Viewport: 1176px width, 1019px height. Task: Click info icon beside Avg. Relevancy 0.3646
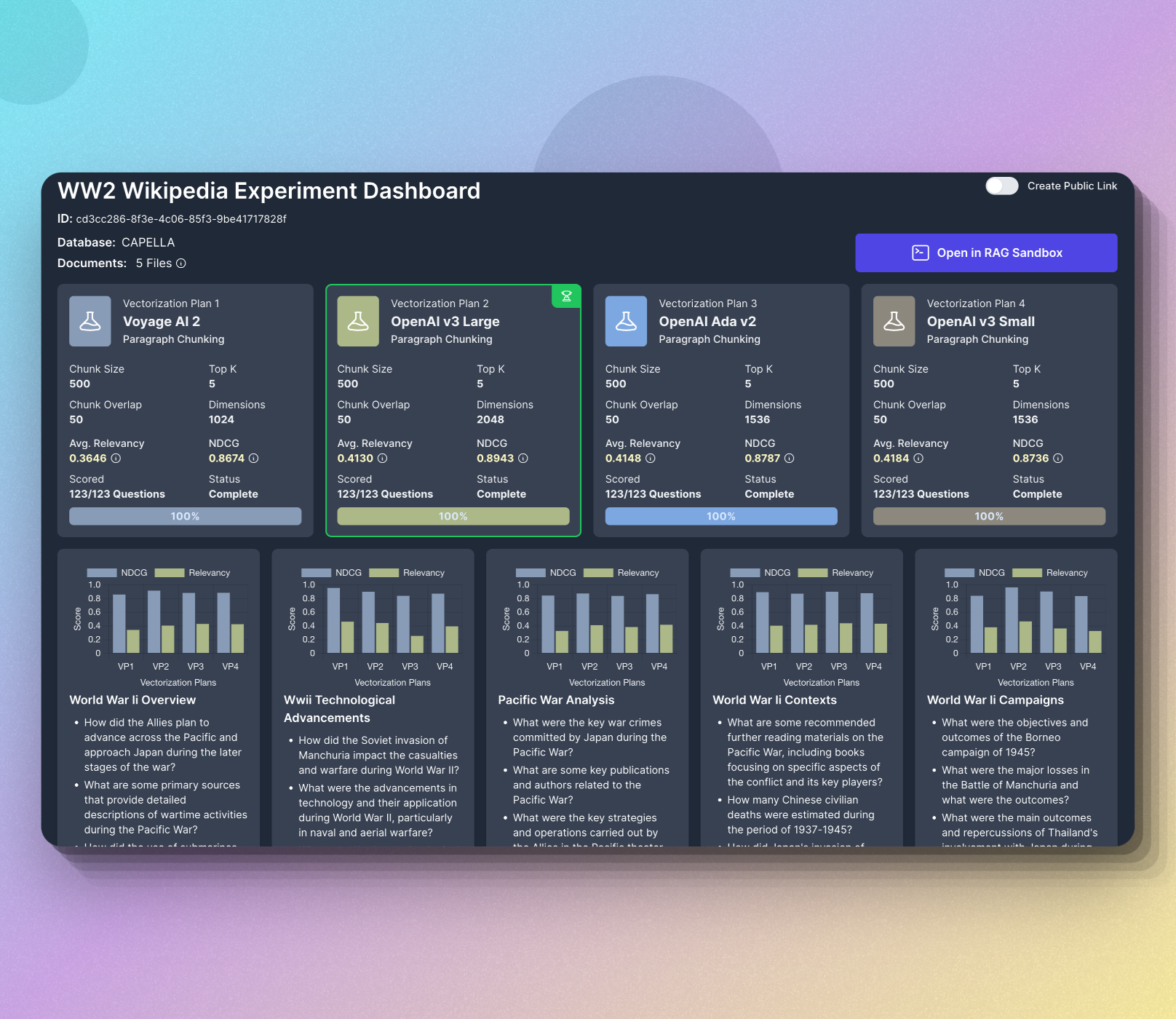pos(116,459)
